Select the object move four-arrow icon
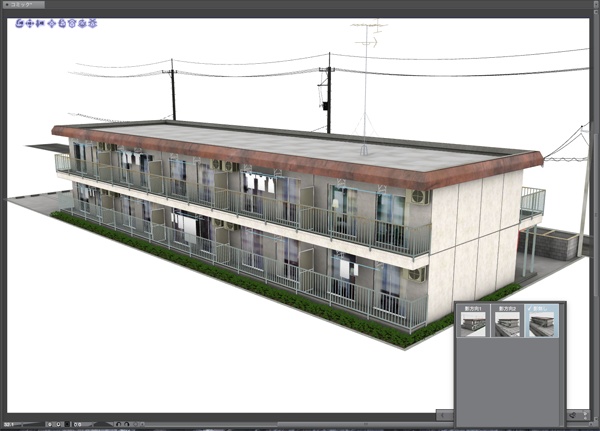The width and height of the screenshot is (600, 431). coord(51,24)
